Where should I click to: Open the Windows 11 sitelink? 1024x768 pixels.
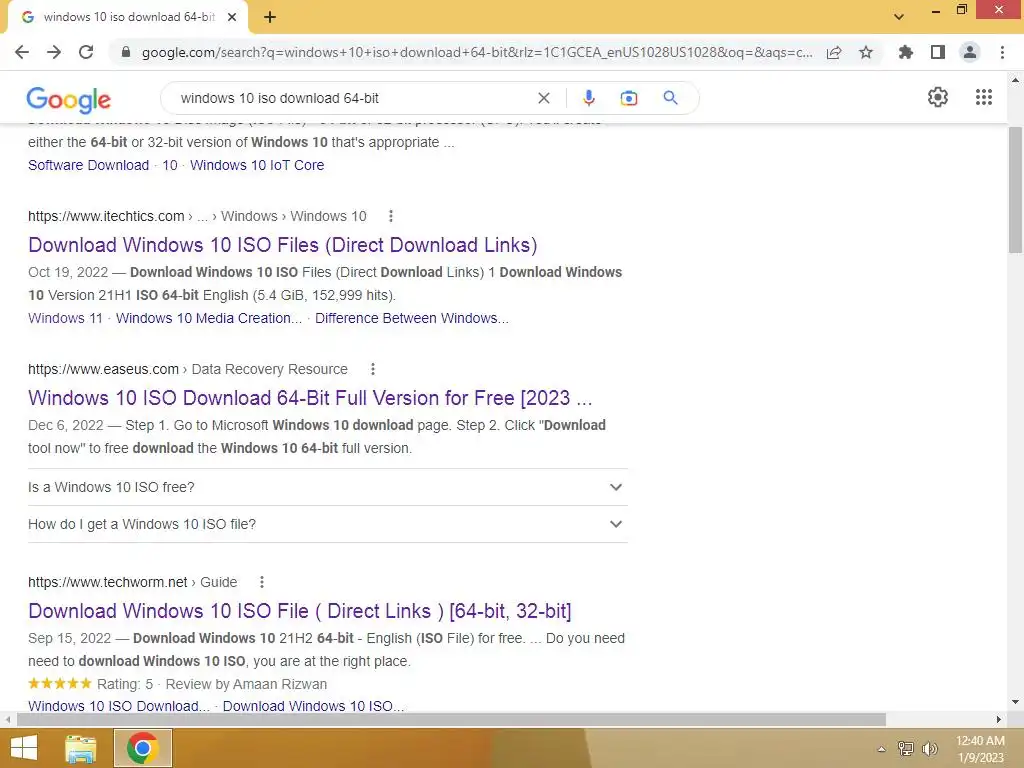tap(65, 318)
